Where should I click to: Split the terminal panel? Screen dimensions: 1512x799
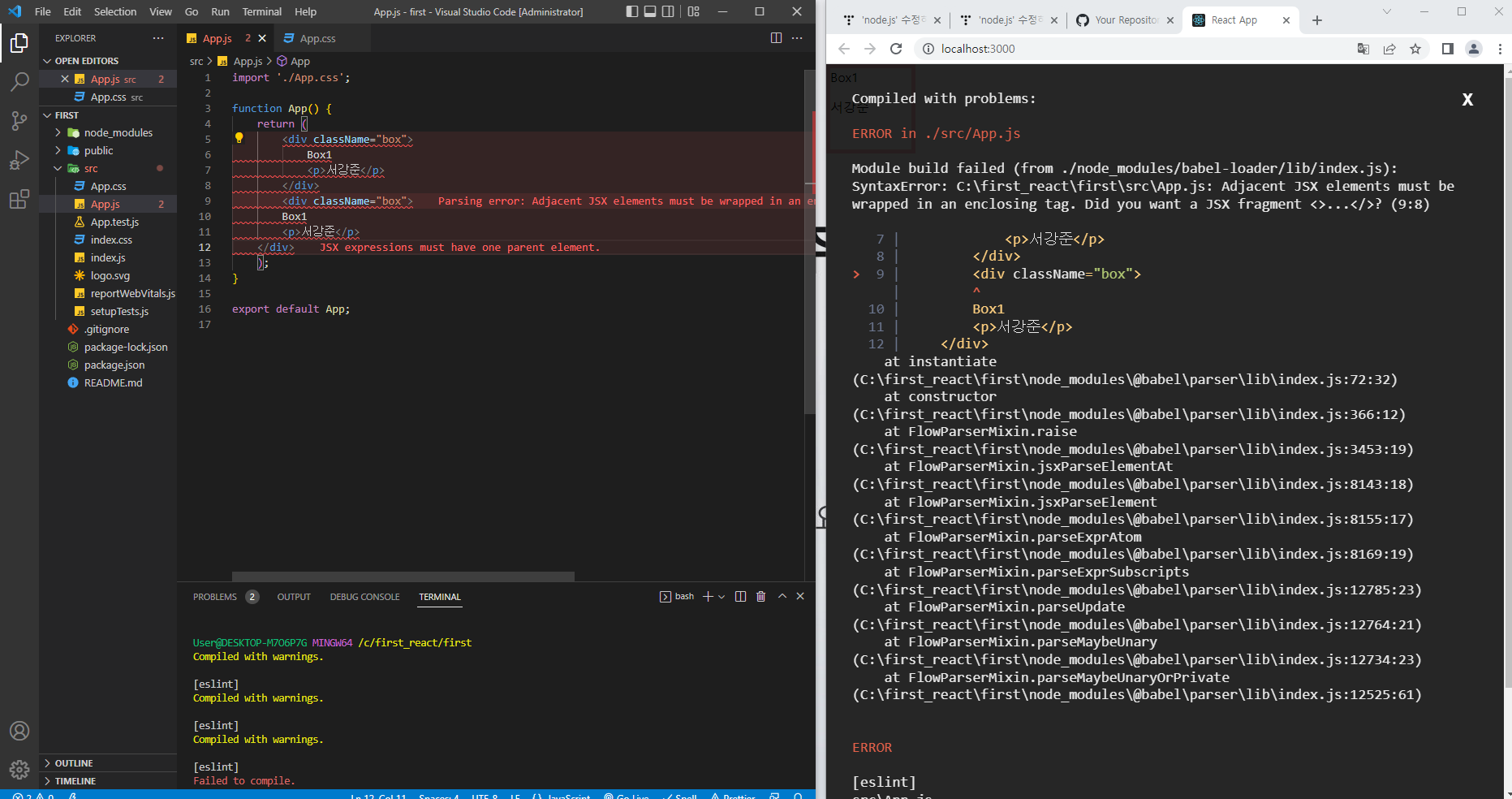740,597
